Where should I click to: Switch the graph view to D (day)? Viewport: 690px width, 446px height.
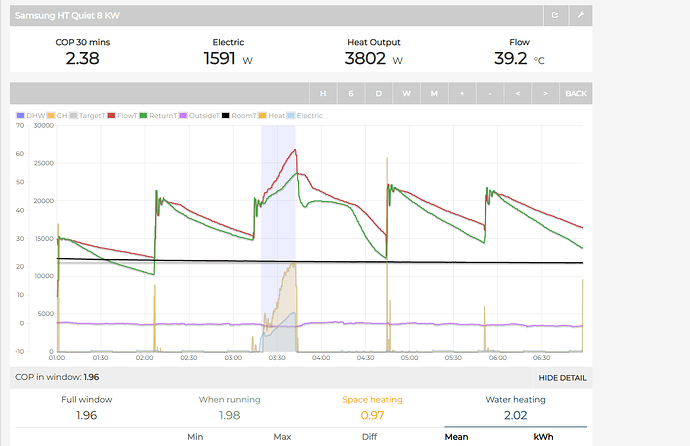point(378,93)
